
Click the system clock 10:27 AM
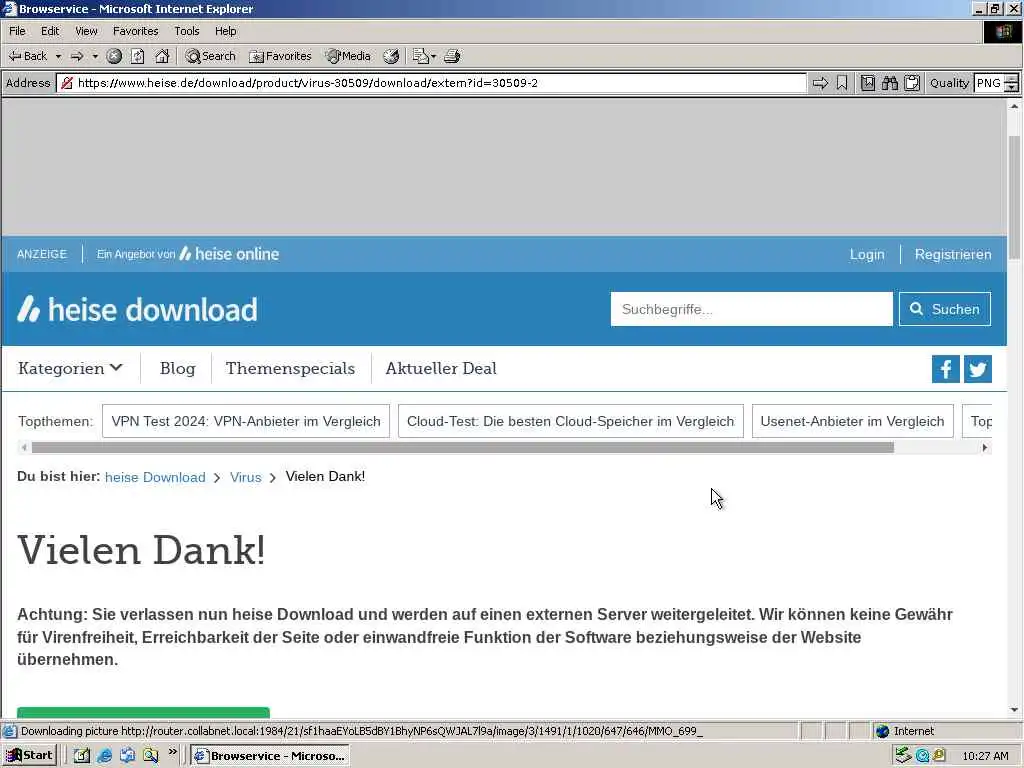[x=985, y=756]
